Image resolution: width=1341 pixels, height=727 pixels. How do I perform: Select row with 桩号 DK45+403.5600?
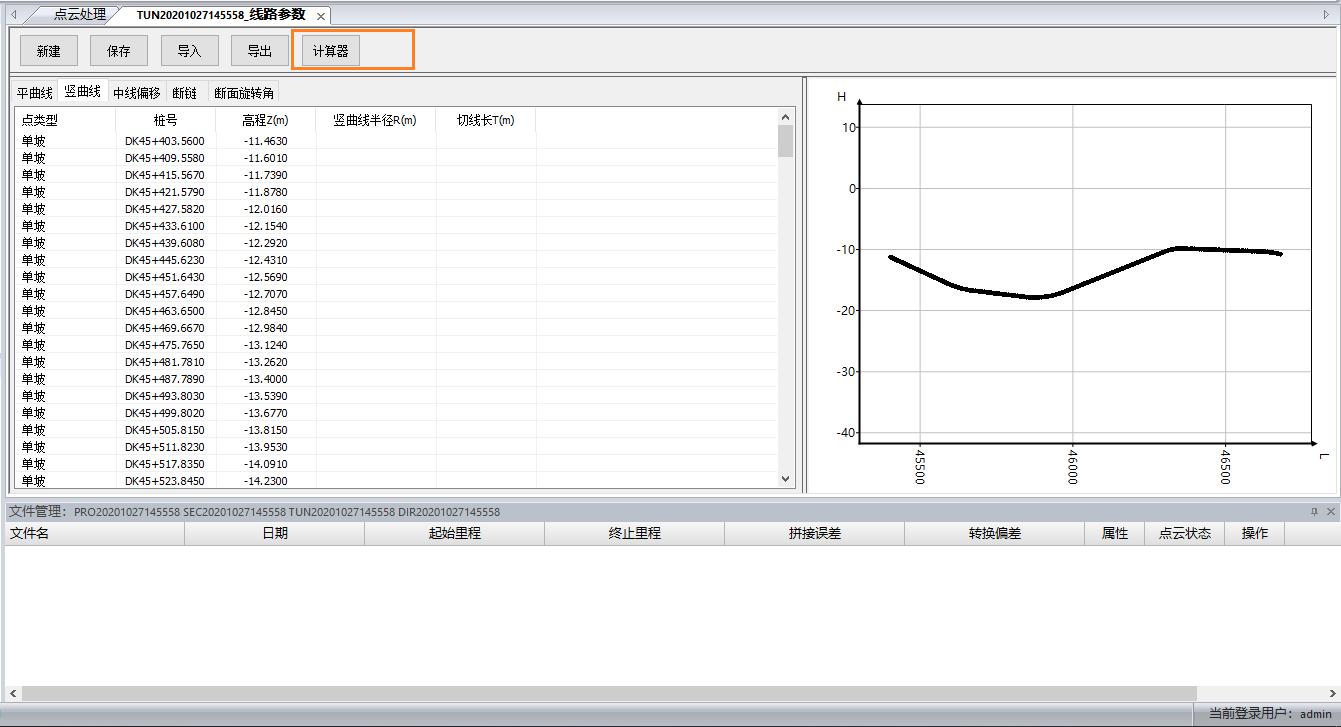164,141
